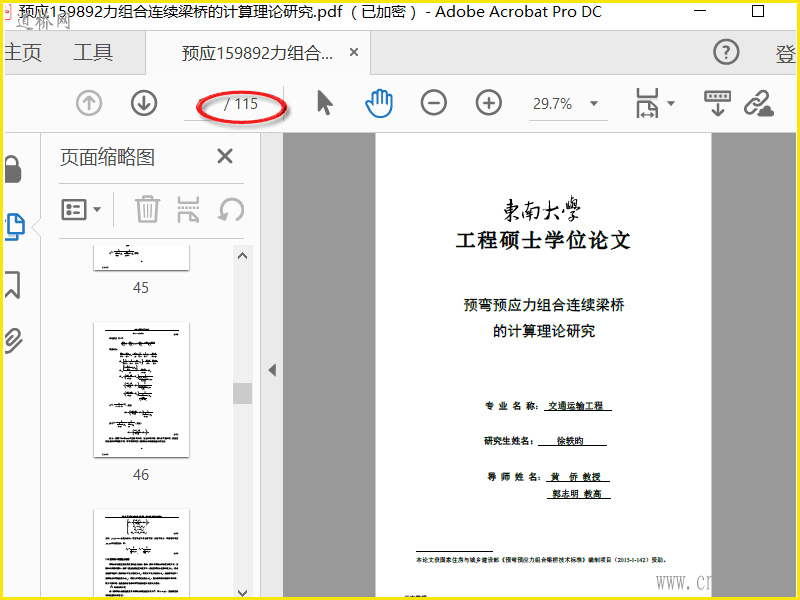Viewport: 800px width, 600px height.
Task: Open the Help question mark
Action: click(726, 52)
